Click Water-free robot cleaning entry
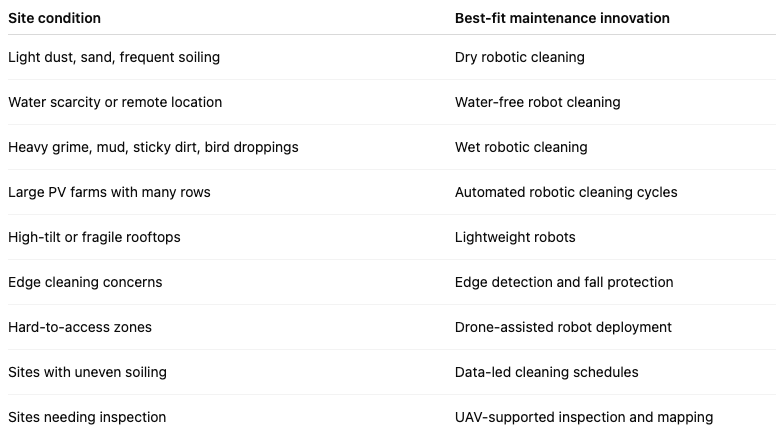Image resolution: width=781 pixels, height=438 pixels. (x=537, y=102)
